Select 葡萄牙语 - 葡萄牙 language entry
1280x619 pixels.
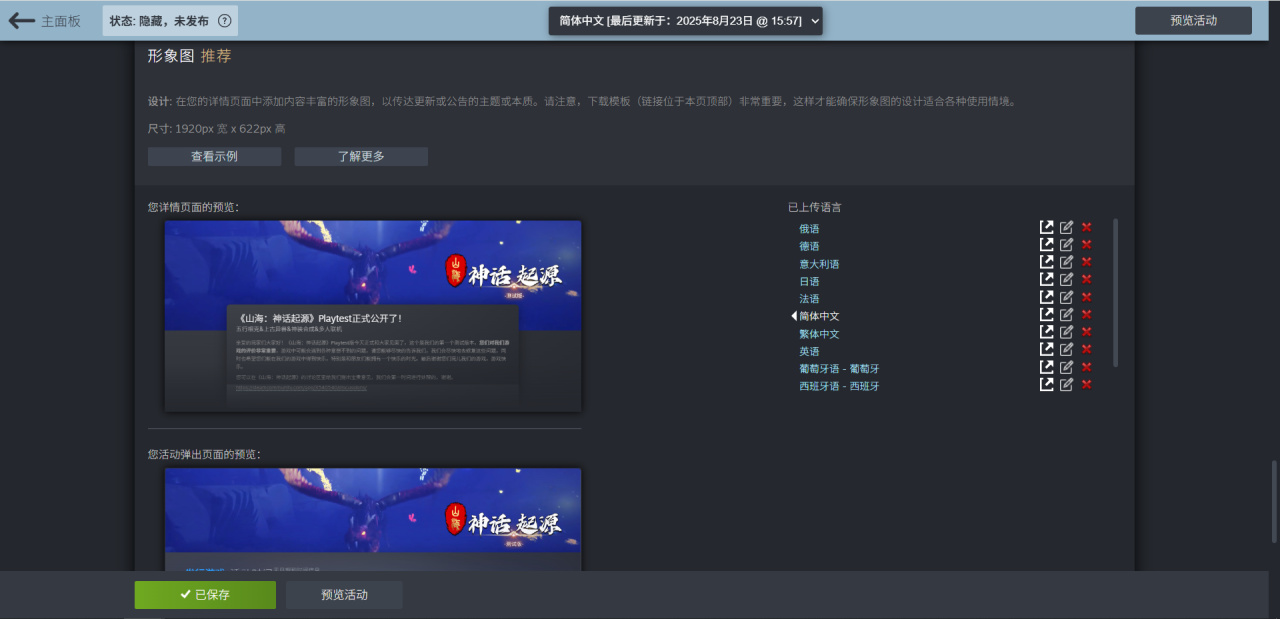(839, 369)
